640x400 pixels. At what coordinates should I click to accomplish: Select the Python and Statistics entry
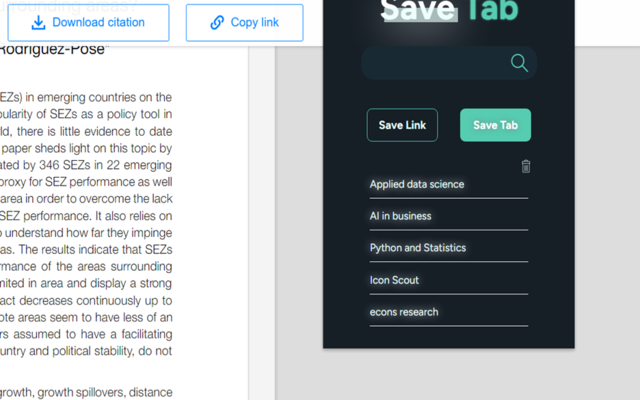(417, 248)
